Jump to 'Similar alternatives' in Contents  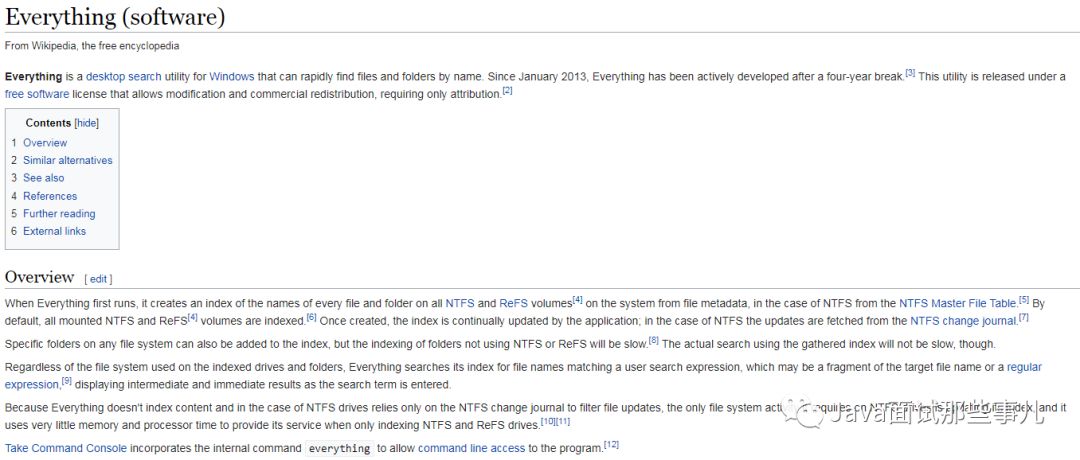pos(68,160)
